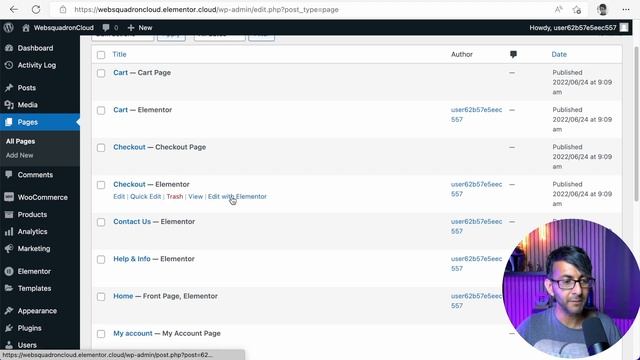
Task: Open the site lock info icon
Action: [x=63, y=9]
